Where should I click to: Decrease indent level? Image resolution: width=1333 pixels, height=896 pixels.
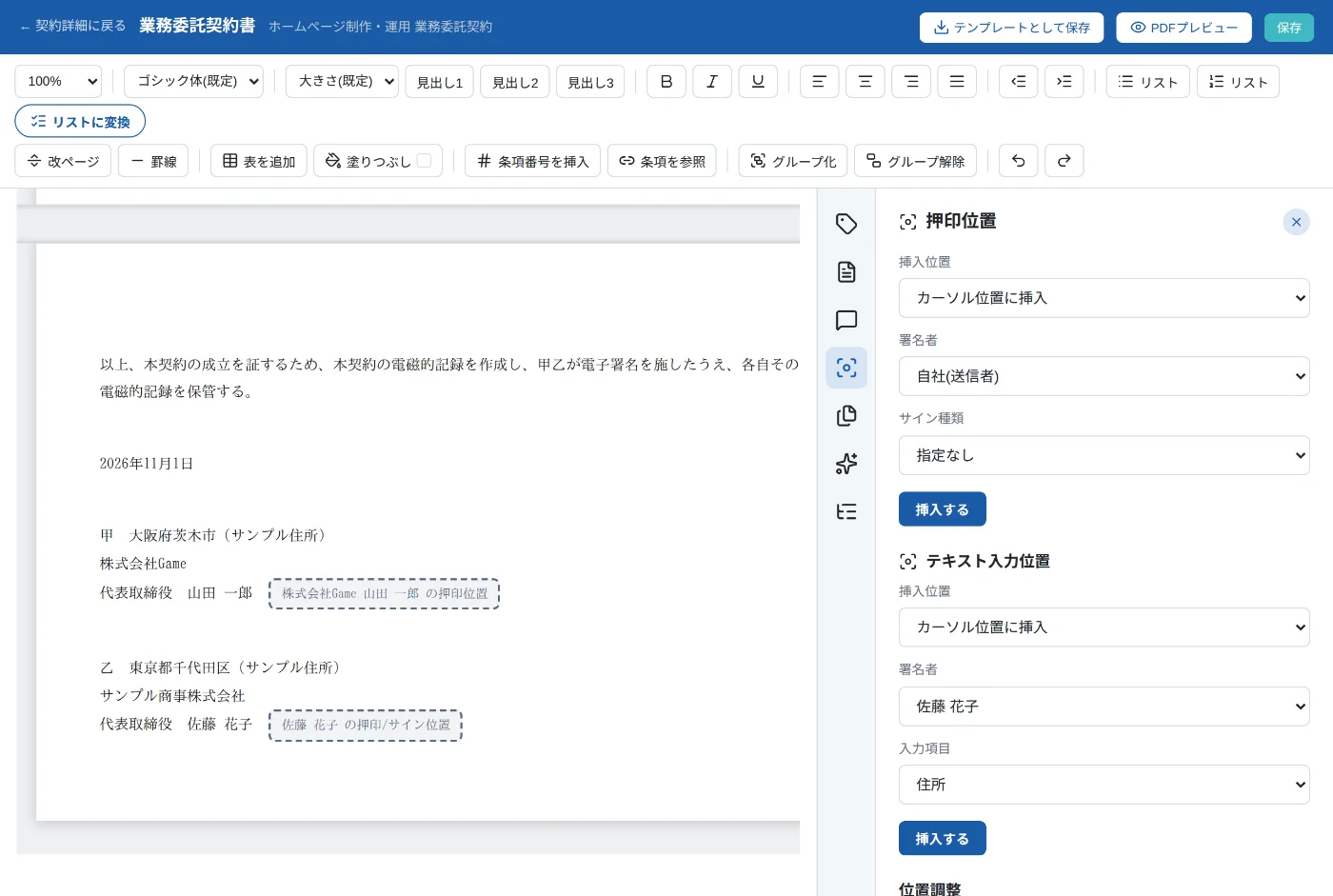click(x=1019, y=82)
